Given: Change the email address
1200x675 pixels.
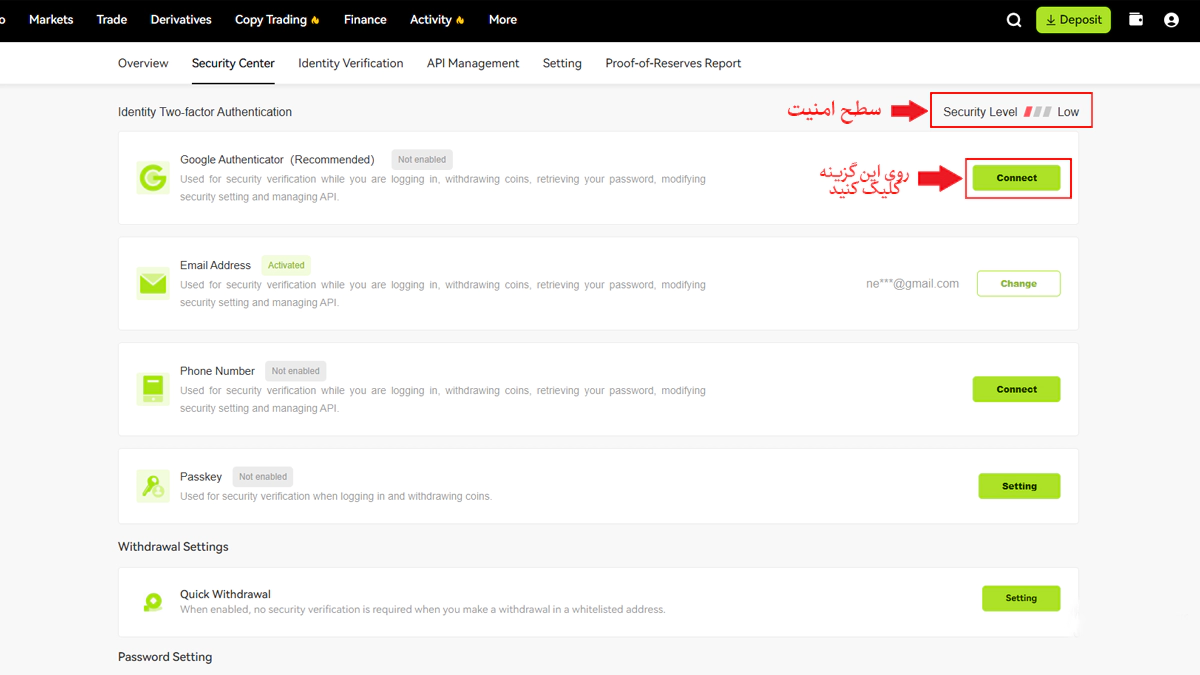Looking at the screenshot, I should [x=1018, y=284].
